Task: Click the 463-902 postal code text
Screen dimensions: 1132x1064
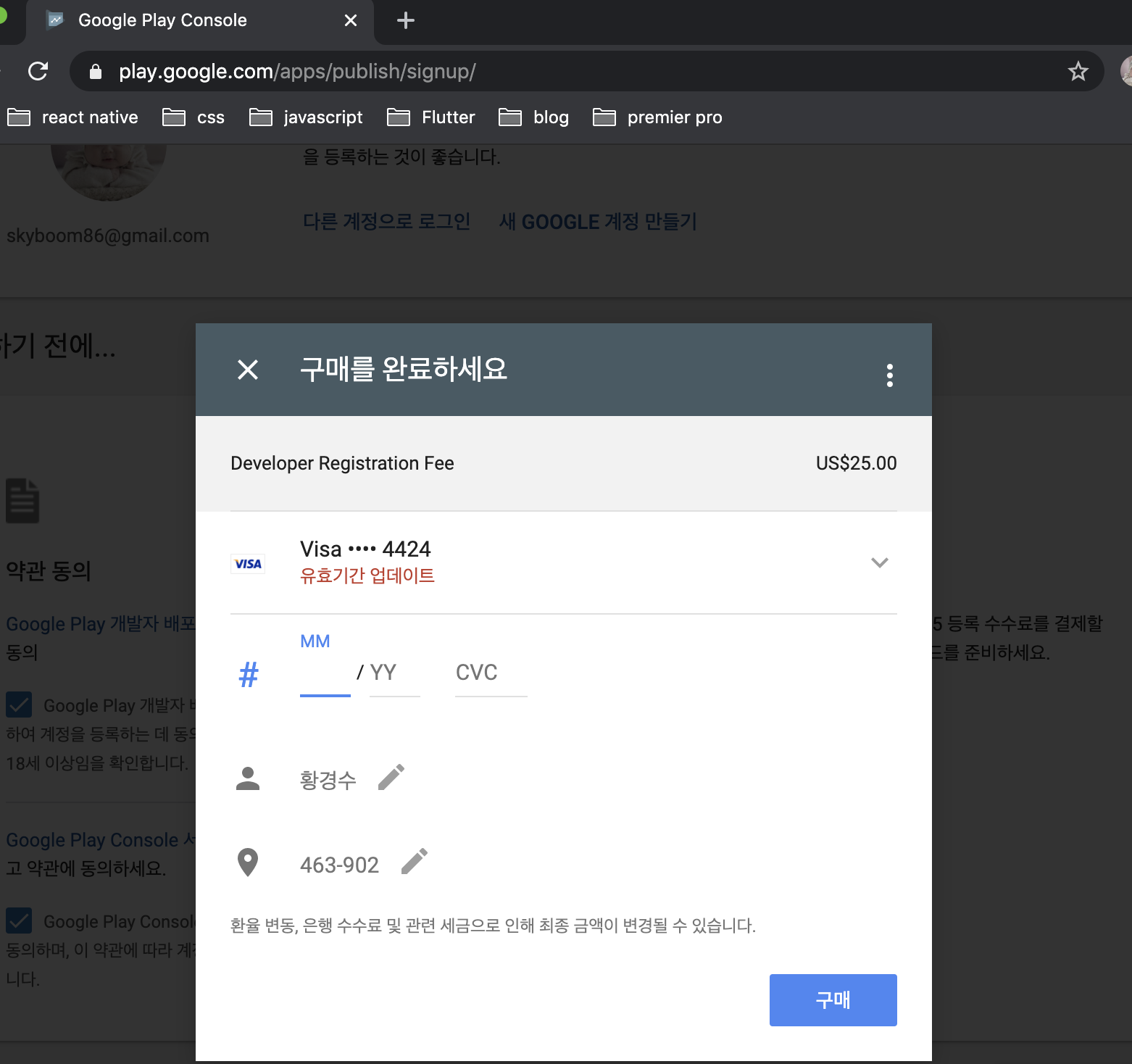Action: 339,865
